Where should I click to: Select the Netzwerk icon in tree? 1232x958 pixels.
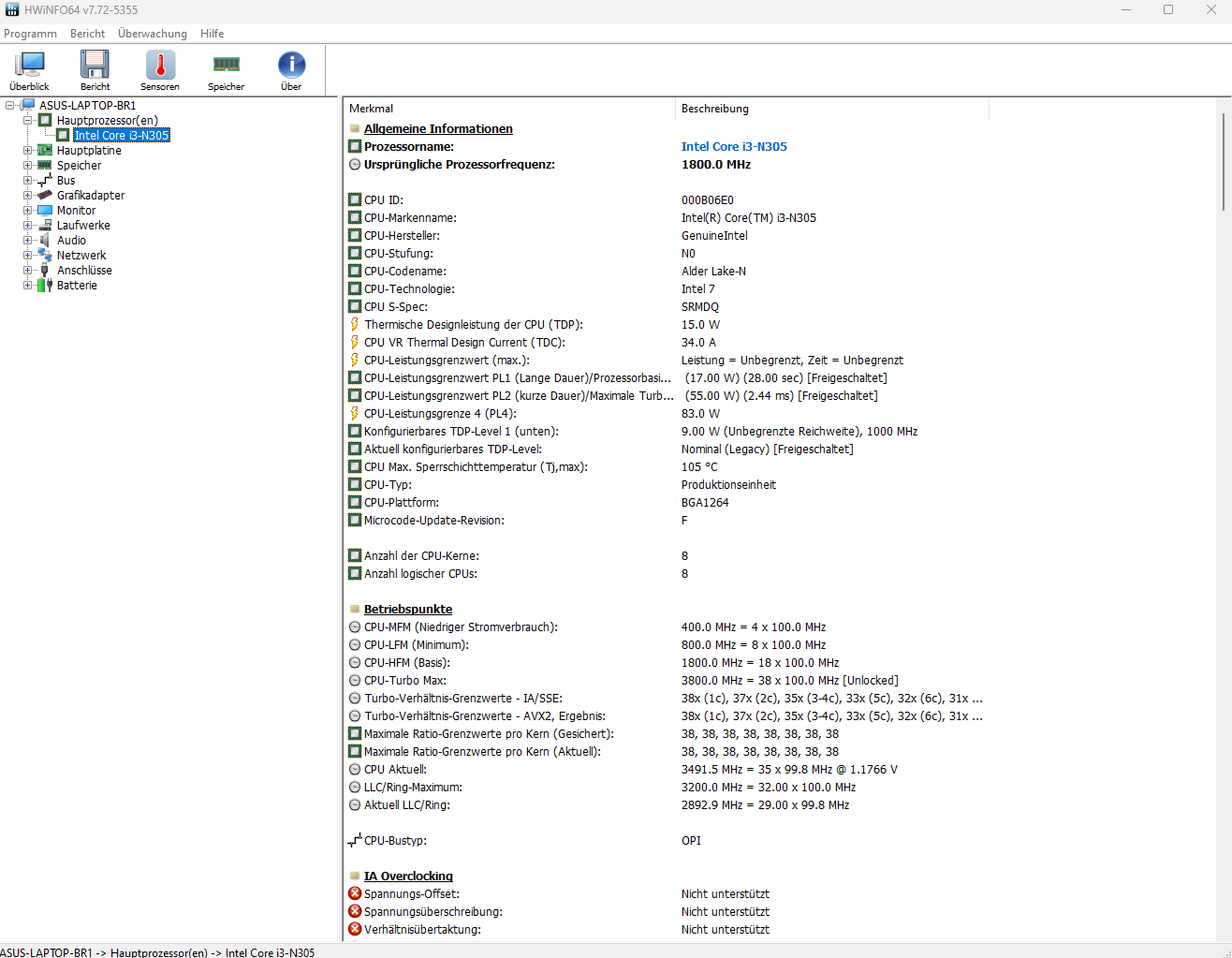(x=44, y=256)
